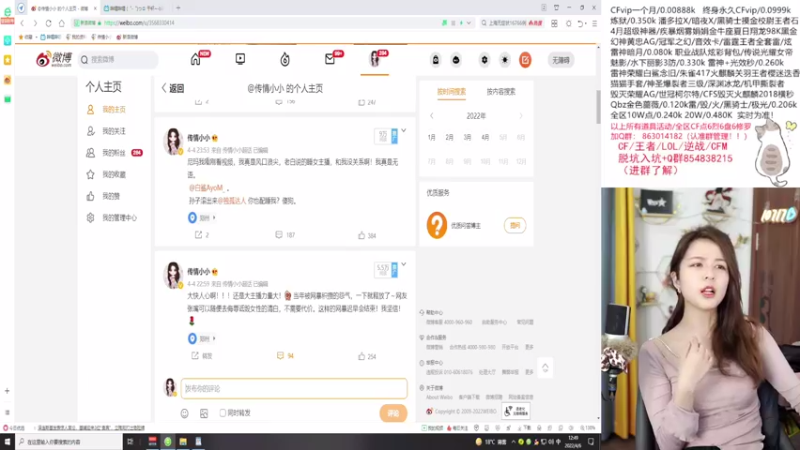Click the Windows taskbar search box
The height and width of the screenshot is (450, 800).
(x=69, y=442)
